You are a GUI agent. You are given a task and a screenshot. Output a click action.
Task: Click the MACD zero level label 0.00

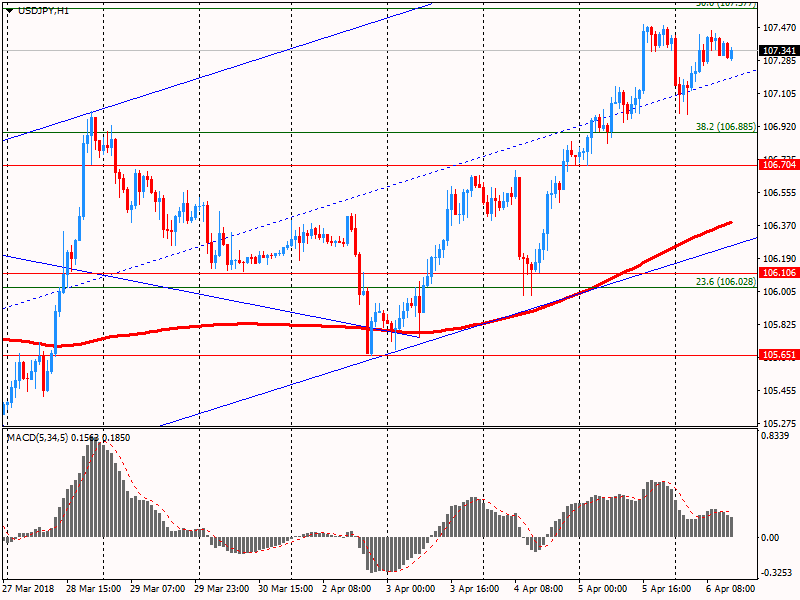(770, 538)
